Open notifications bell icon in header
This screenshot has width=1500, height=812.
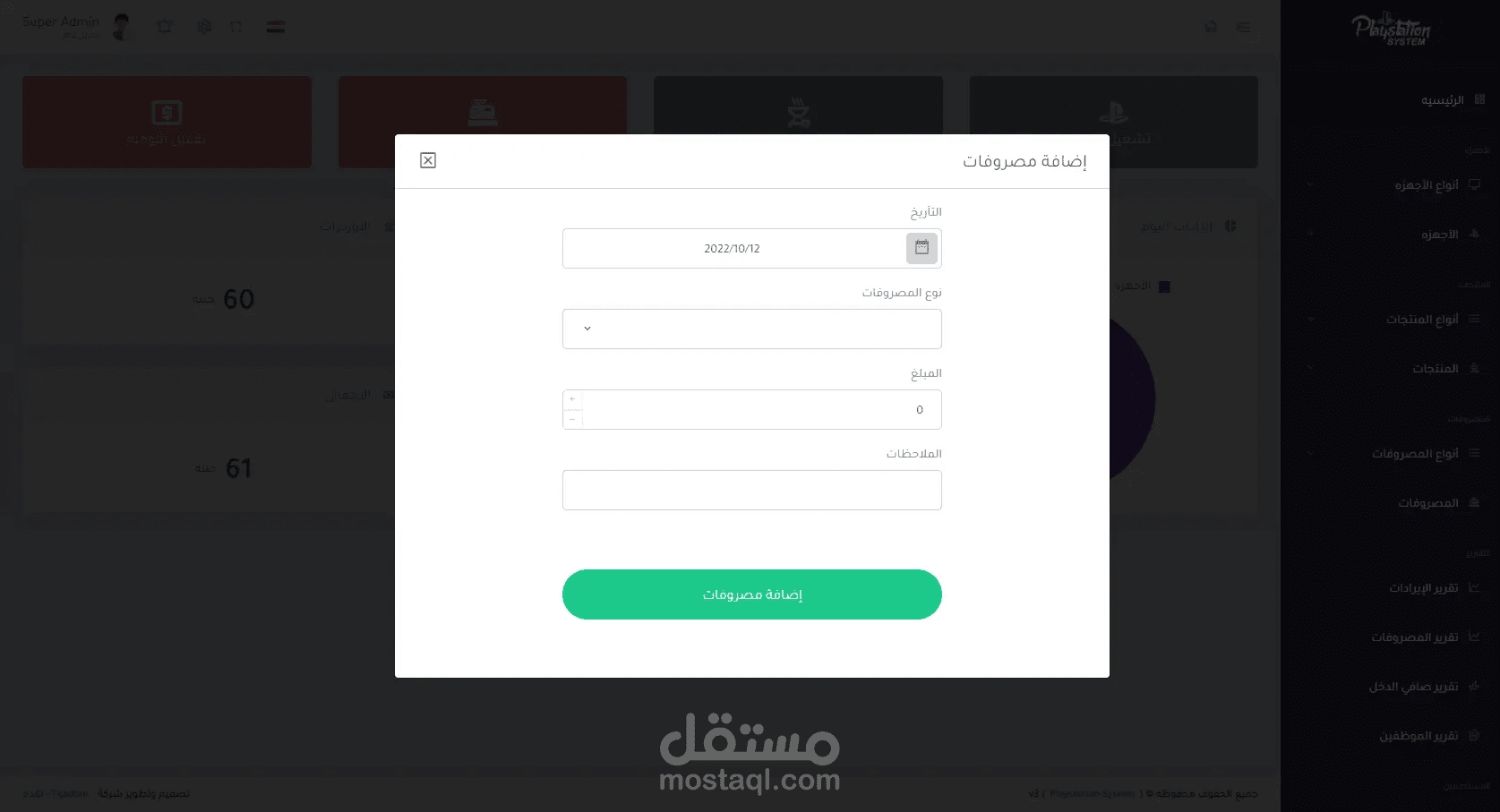pos(165,27)
